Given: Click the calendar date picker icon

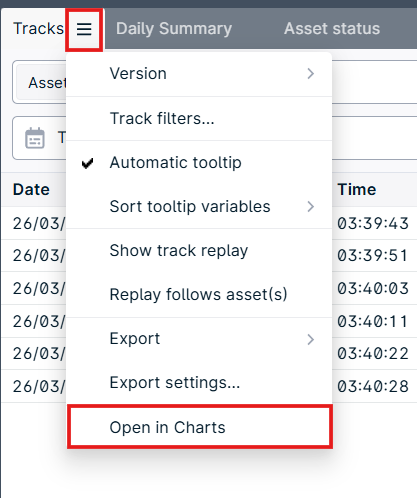Looking at the screenshot, I should point(35,138).
